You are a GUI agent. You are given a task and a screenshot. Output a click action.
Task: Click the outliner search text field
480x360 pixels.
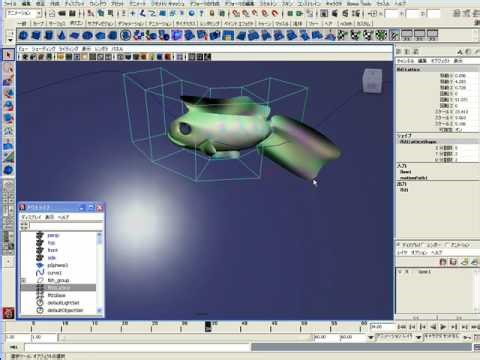pos(66,226)
